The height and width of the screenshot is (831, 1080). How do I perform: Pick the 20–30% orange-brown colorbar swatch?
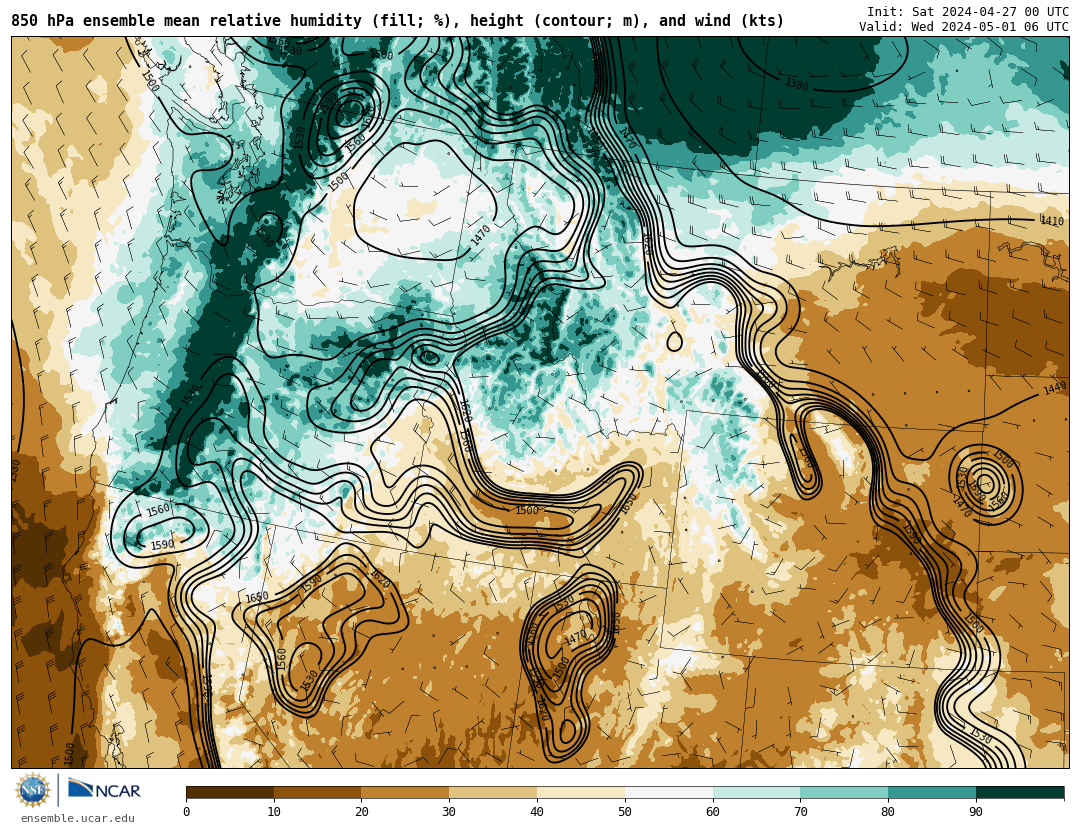coord(405,793)
